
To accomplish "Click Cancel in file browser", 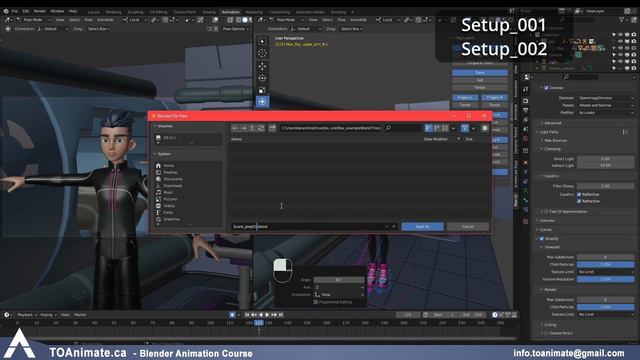I will pos(468,227).
